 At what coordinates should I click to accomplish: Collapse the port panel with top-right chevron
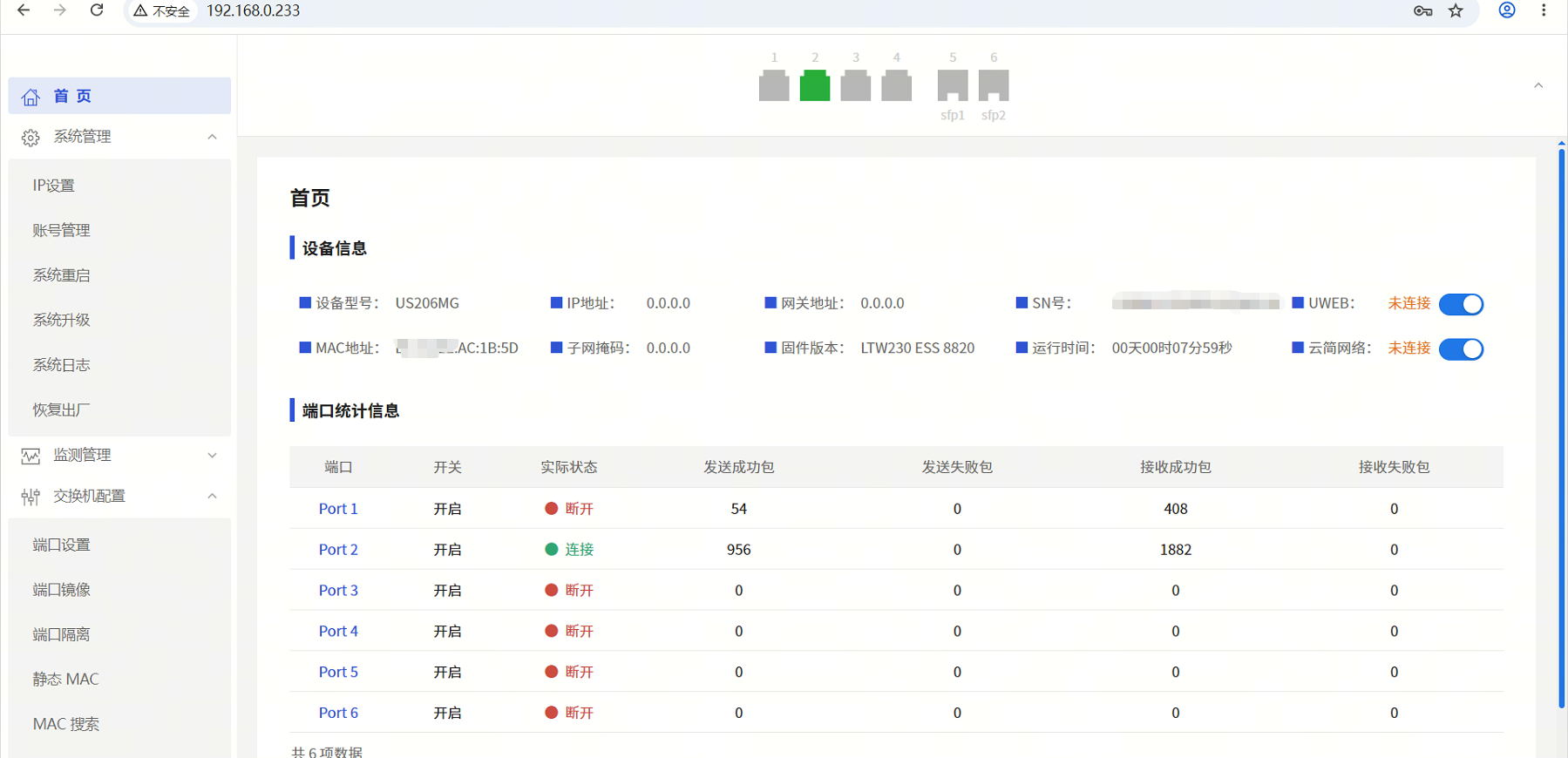[x=1538, y=85]
